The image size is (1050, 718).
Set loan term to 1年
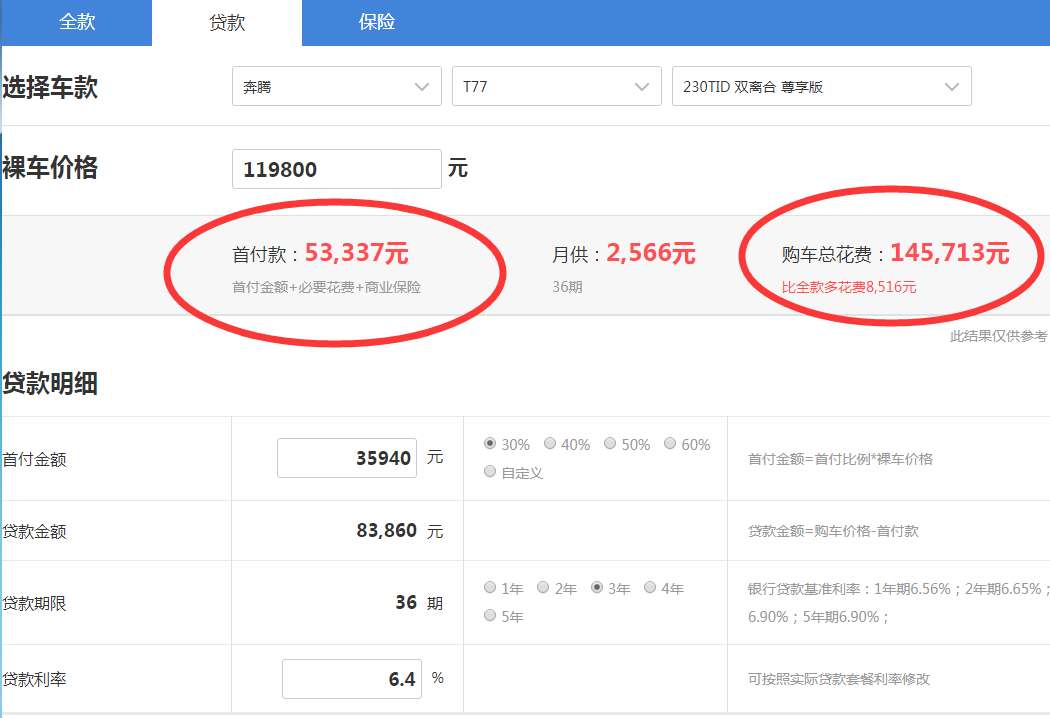pyautogui.click(x=490, y=587)
